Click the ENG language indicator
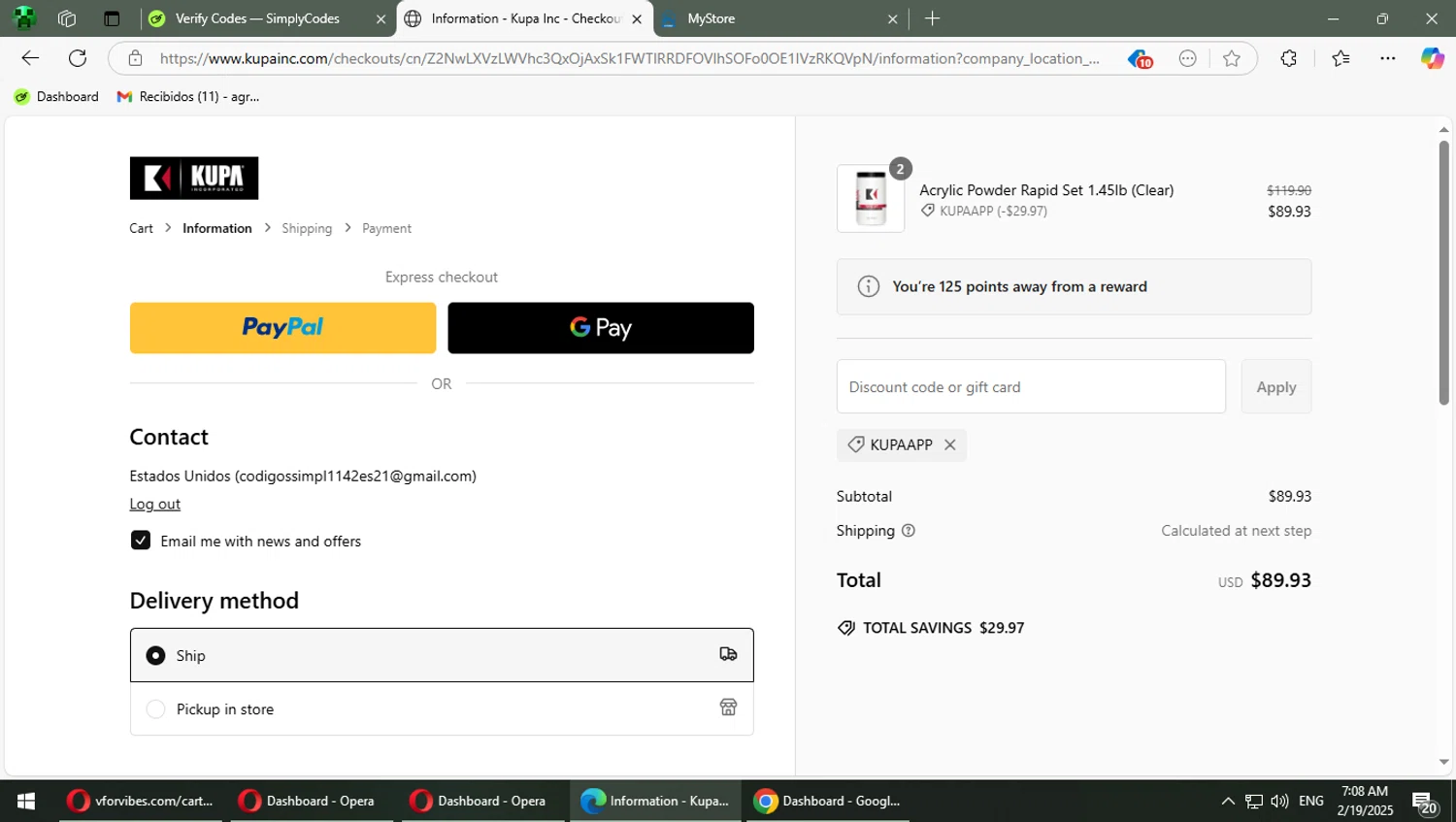 (1310, 801)
